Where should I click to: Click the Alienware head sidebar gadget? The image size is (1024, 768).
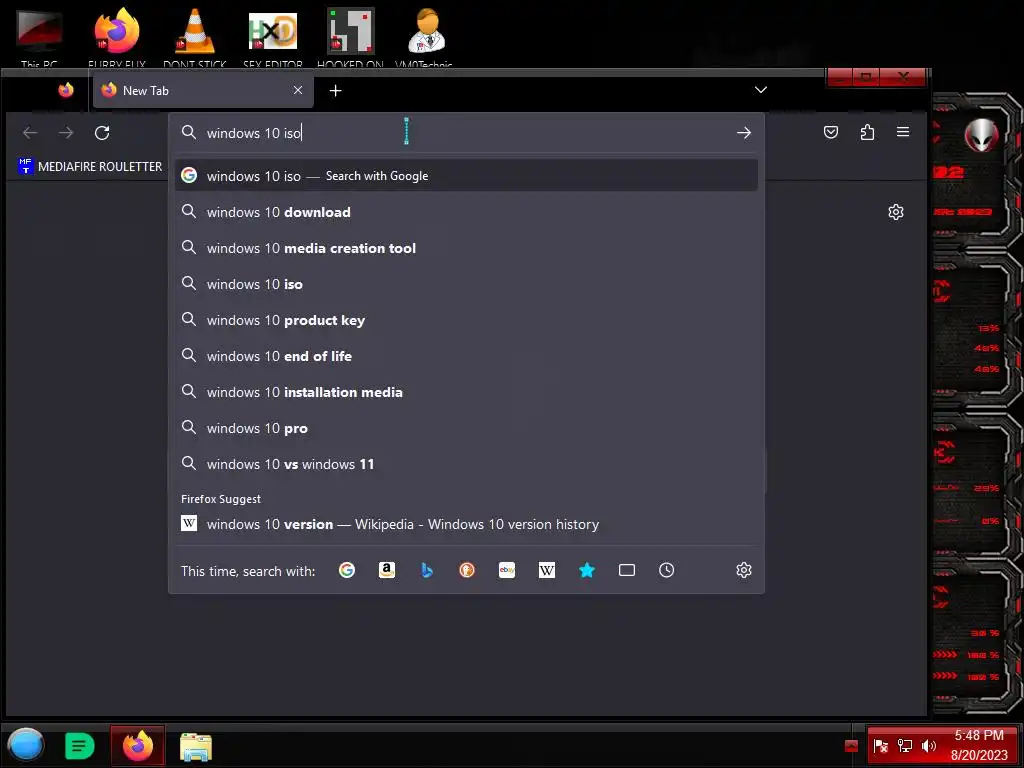point(981,135)
